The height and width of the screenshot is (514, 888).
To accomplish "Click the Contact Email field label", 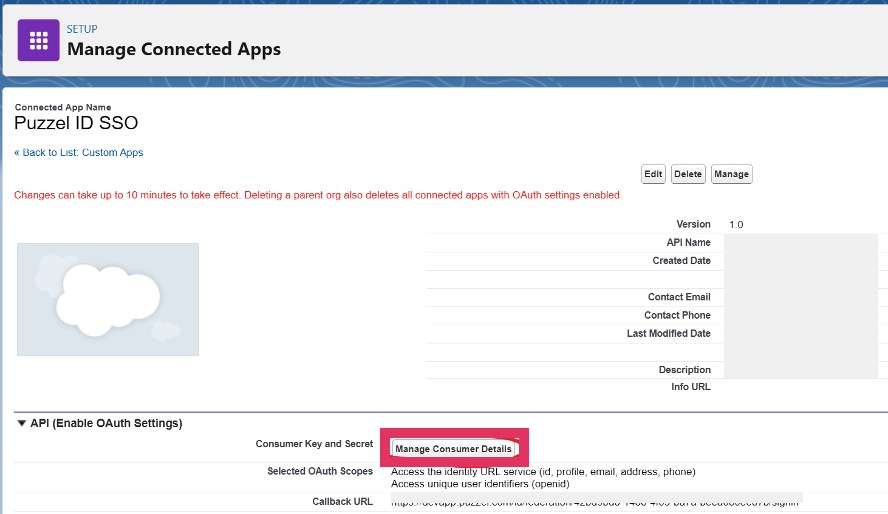I will point(679,297).
